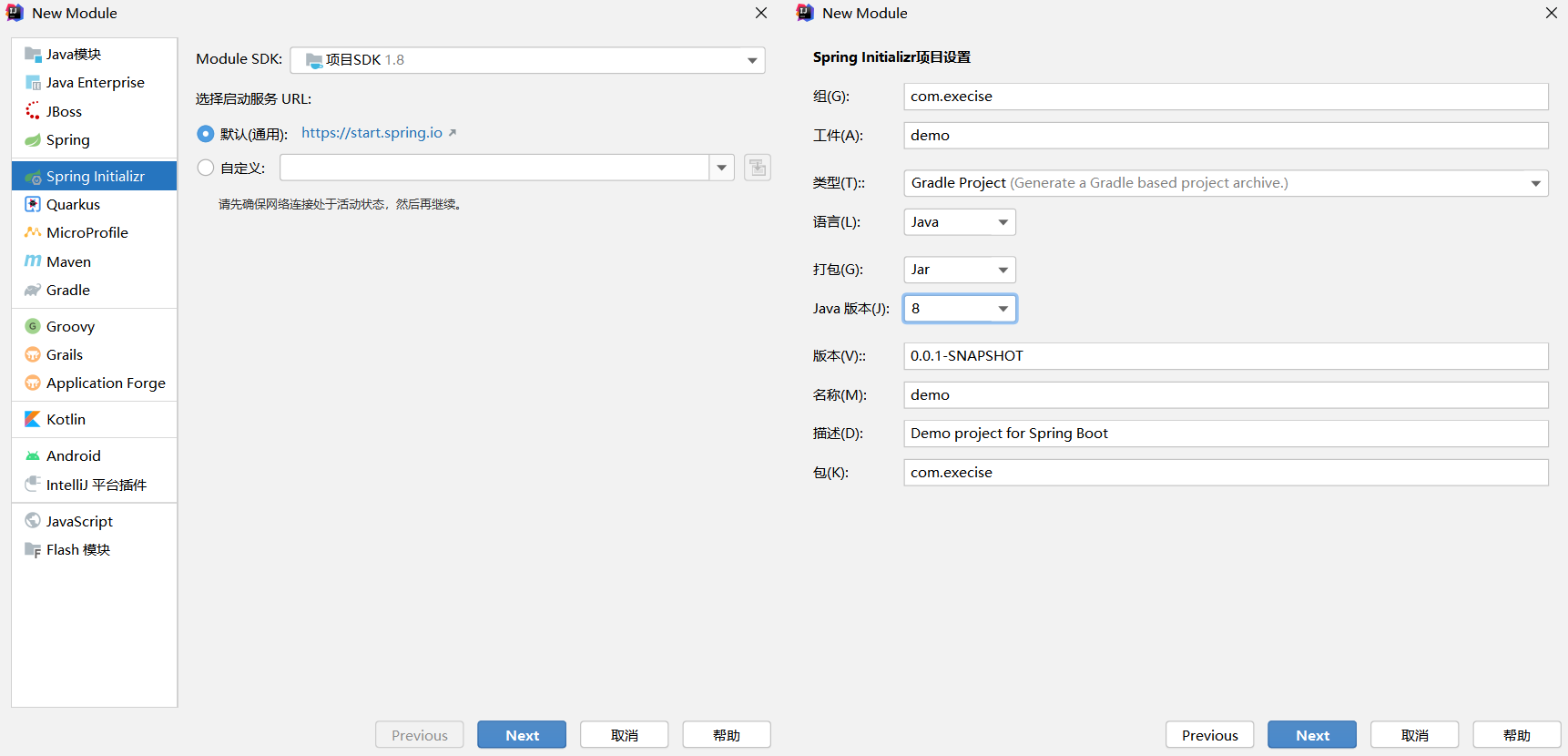Expand the custom URL combo box arrow
This screenshot has width=1568, height=756.
(x=722, y=168)
